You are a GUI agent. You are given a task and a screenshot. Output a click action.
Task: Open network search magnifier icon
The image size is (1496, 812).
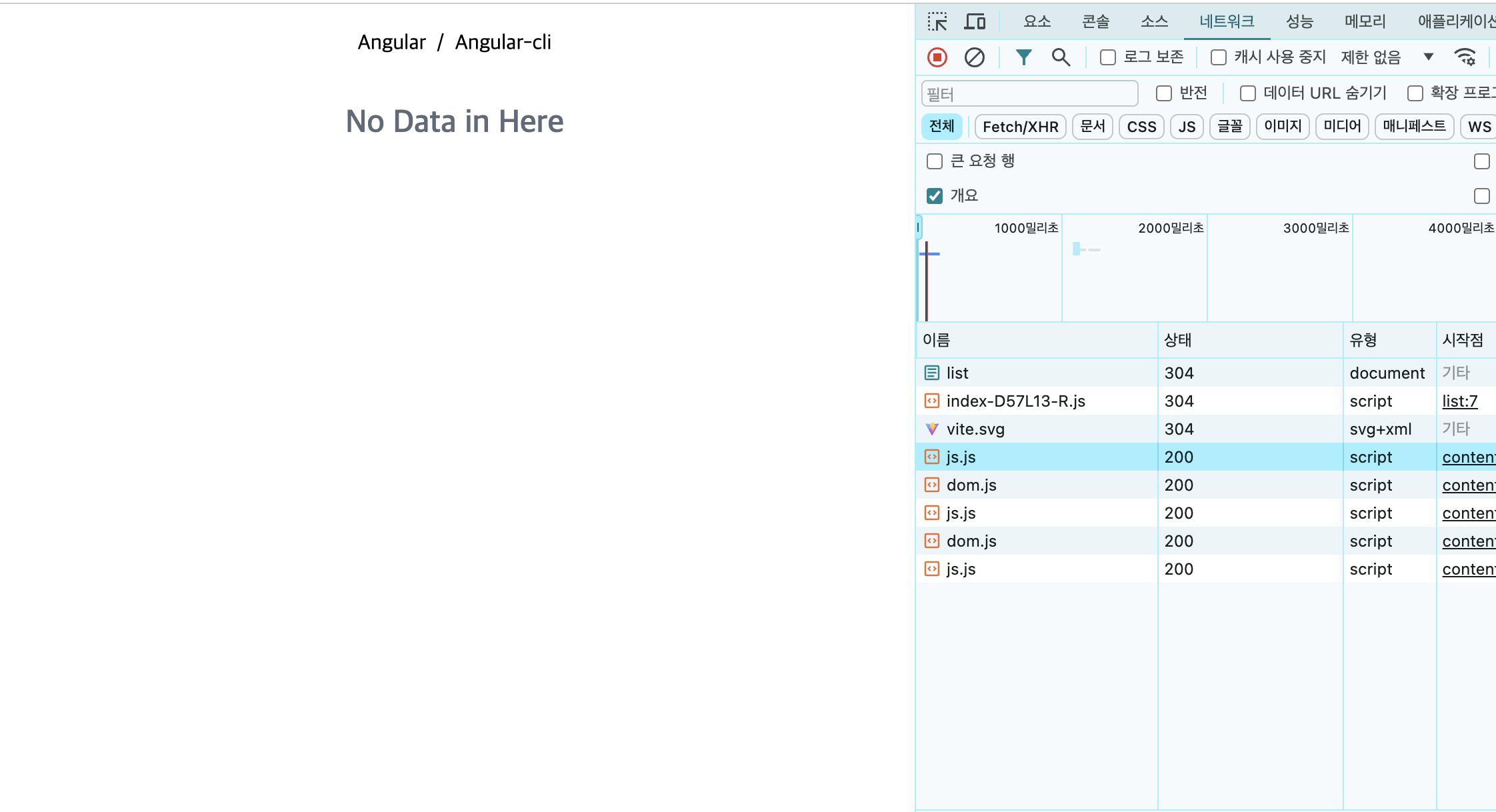(1061, 57)
